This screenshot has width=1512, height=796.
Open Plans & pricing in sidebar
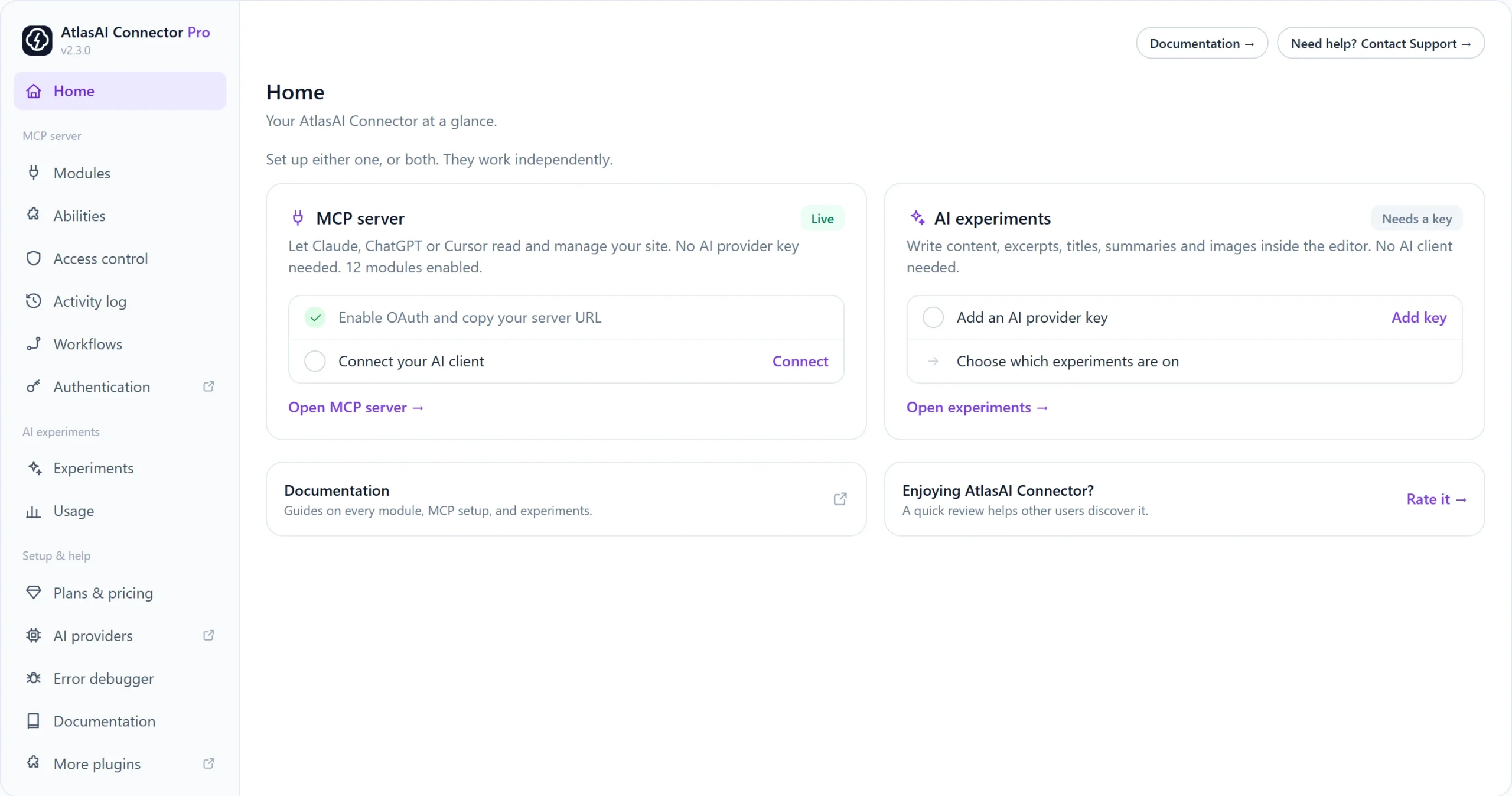pyautogui.click(x=120, y=593)
